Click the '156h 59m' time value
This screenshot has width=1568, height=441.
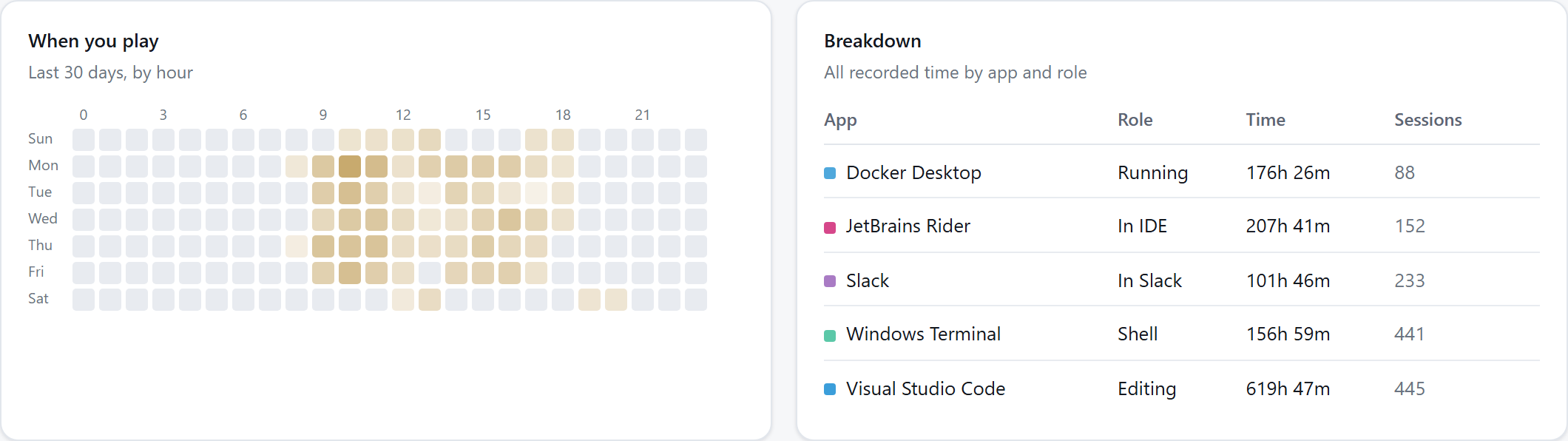click(x=1288, y=334)
